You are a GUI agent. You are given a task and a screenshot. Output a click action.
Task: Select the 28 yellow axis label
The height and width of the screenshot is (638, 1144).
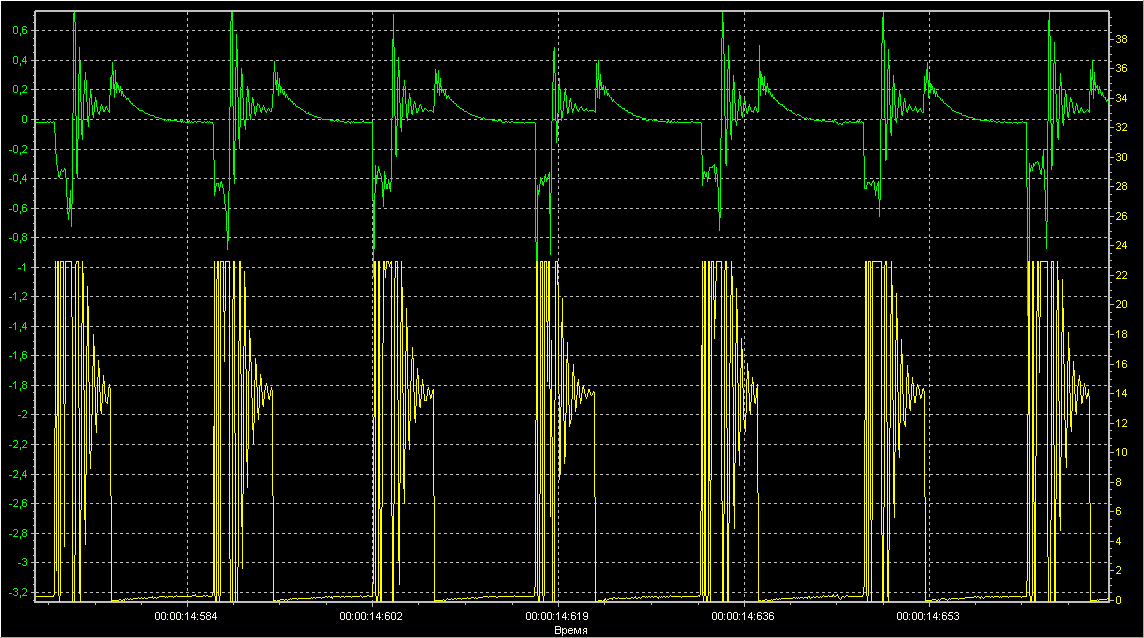pyautogui.click(x=1121, y=187)
